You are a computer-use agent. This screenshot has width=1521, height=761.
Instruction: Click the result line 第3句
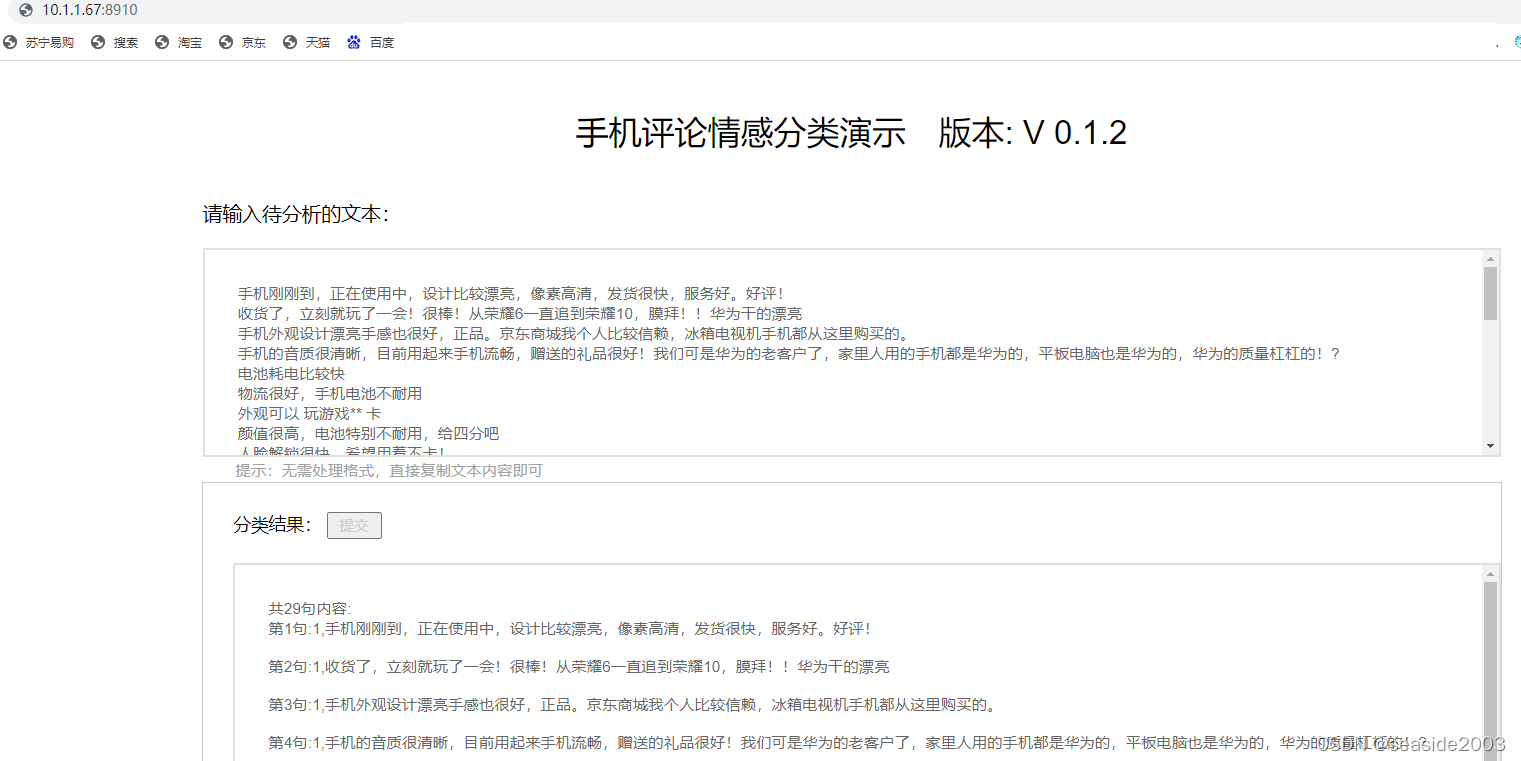point(633,705)
